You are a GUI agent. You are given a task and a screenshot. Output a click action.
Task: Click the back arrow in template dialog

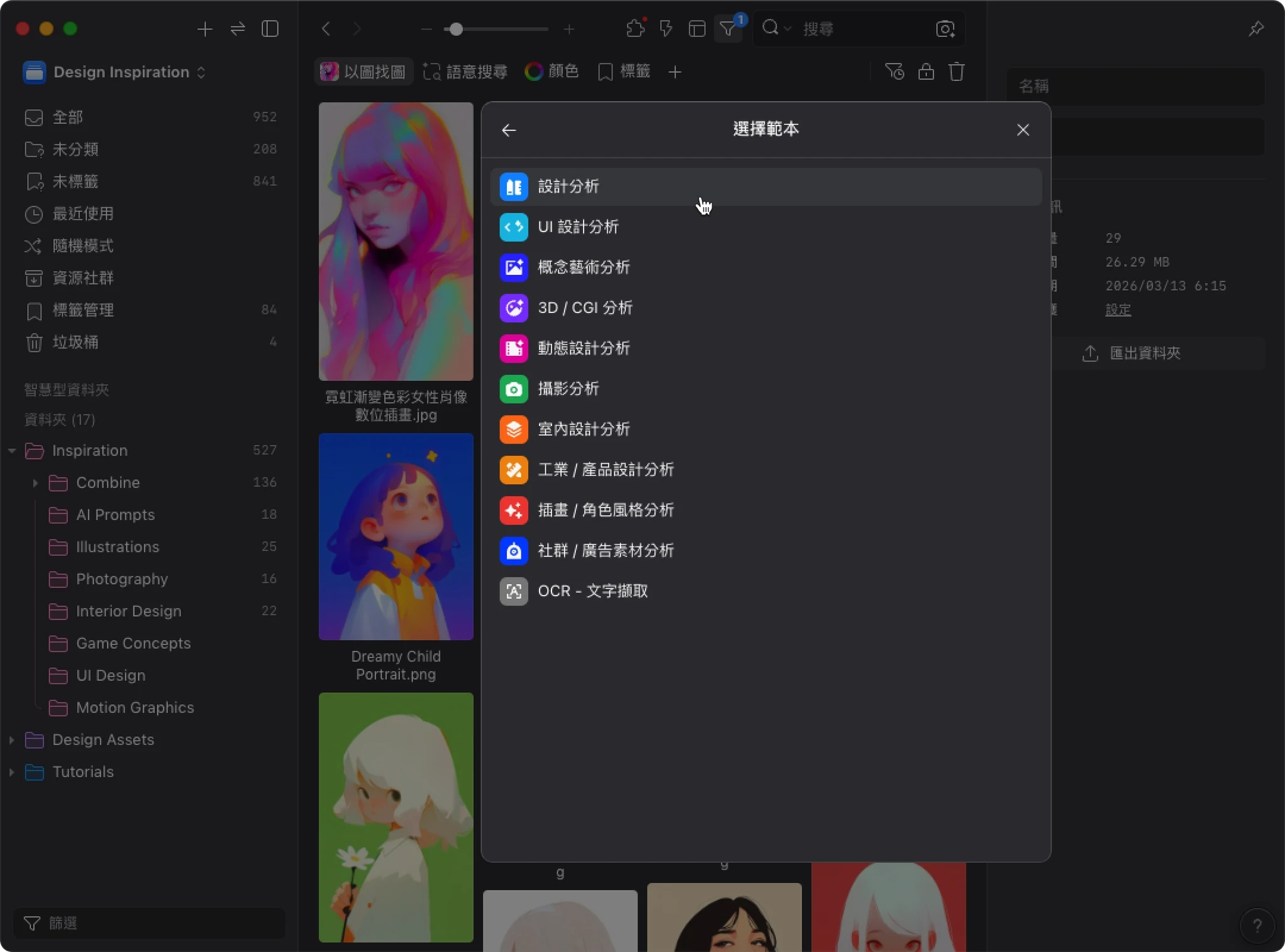click(x=509, y=130)
